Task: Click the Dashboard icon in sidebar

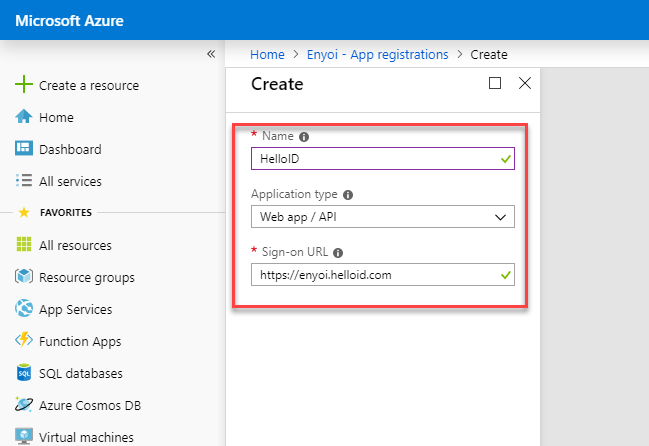Action: click(x=24, y=148)
